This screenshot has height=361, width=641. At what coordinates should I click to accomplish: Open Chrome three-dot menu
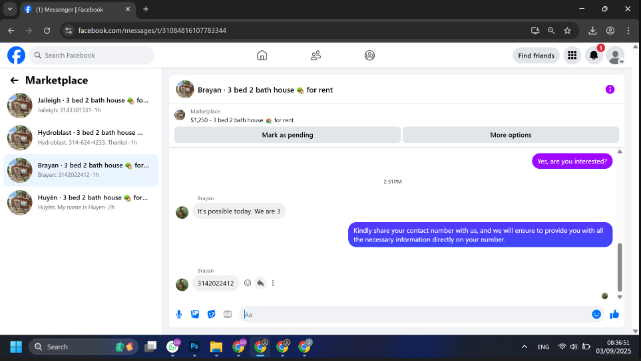pos(628,31)
